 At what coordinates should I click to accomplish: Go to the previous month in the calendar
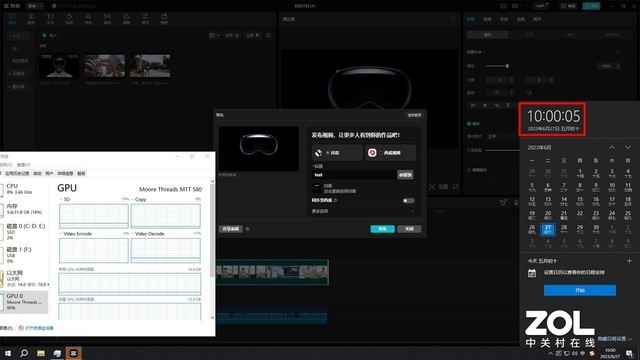pos(612,147)
